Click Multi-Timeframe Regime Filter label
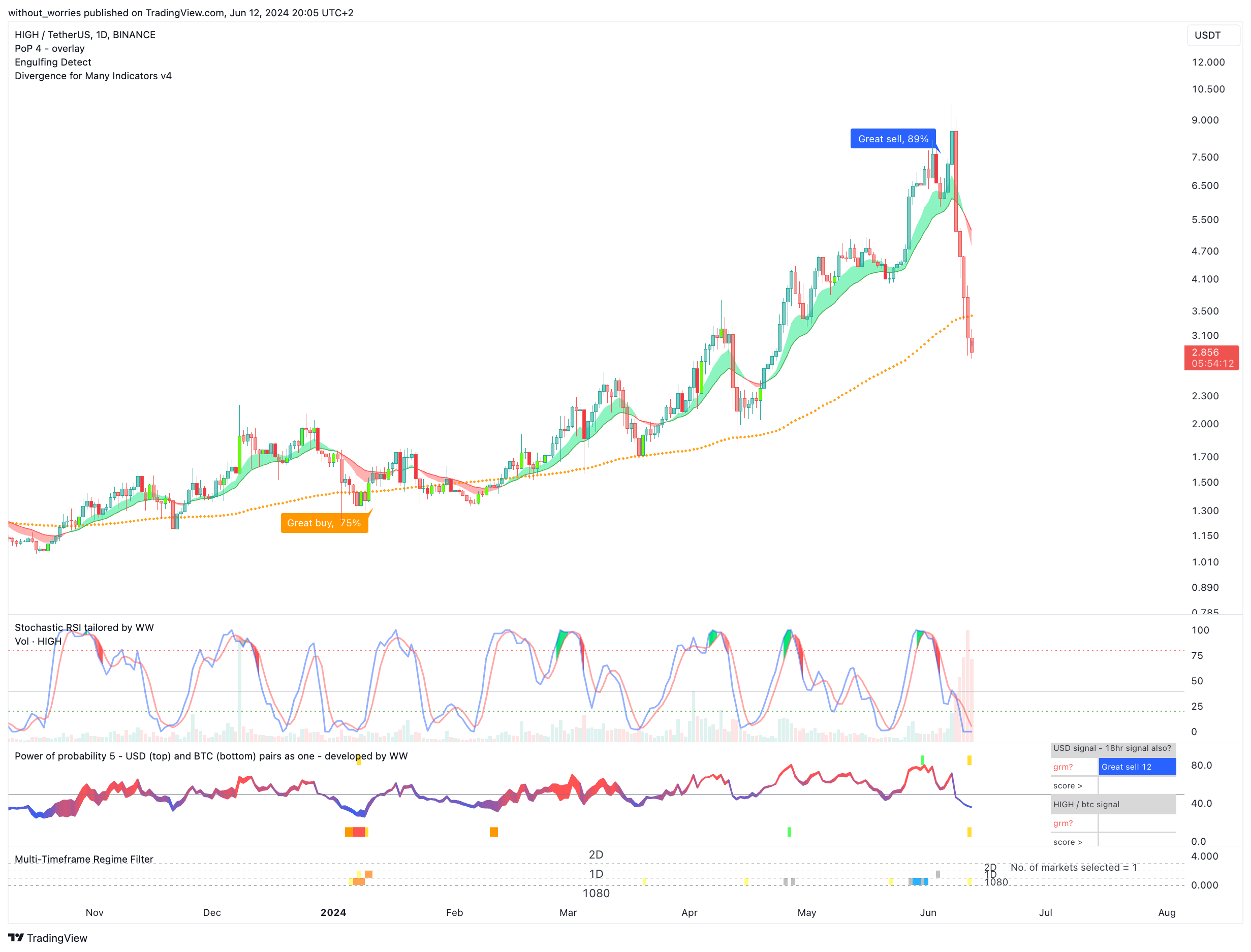This screenshot has height=952, width=1251. pyautogui.click(x=84, y=859)
